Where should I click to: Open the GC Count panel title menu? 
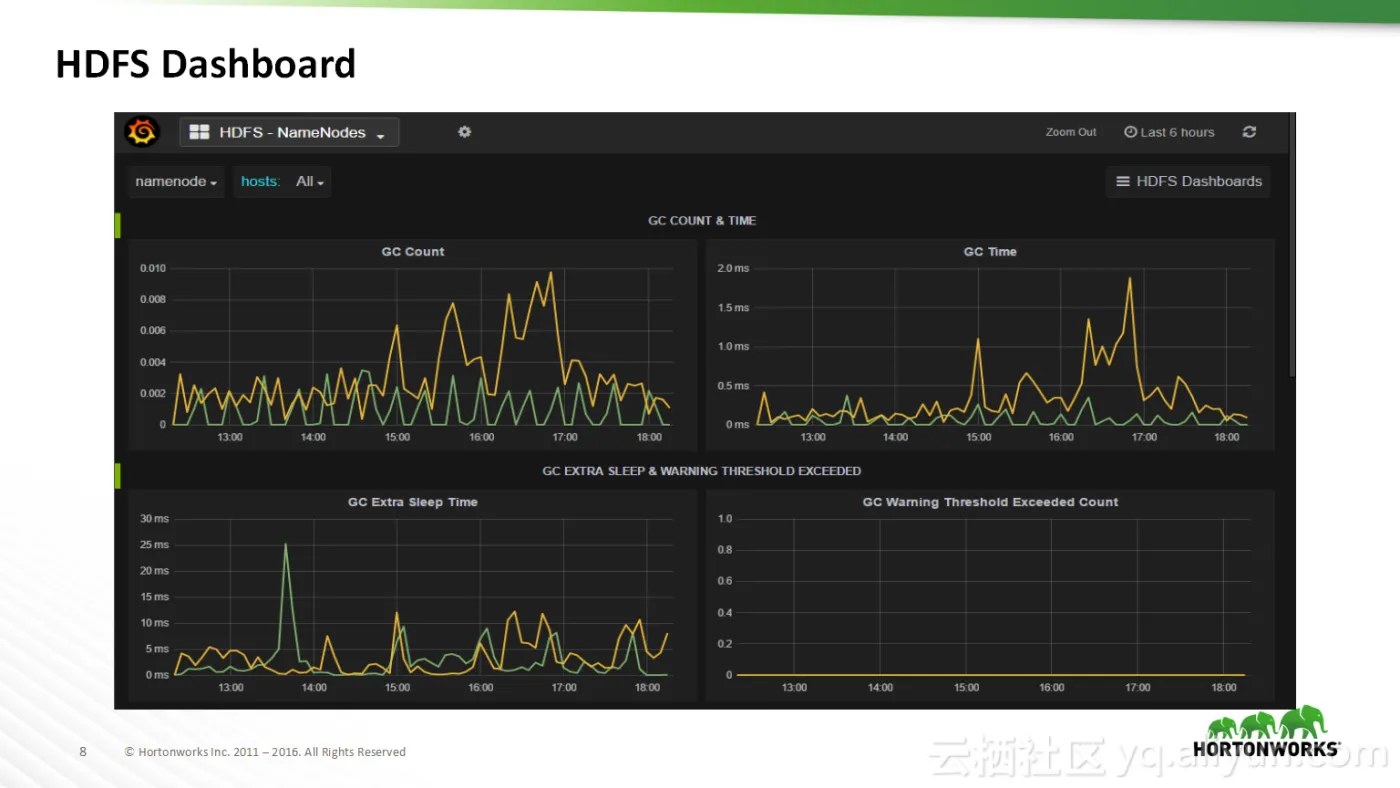coord(413,251)
